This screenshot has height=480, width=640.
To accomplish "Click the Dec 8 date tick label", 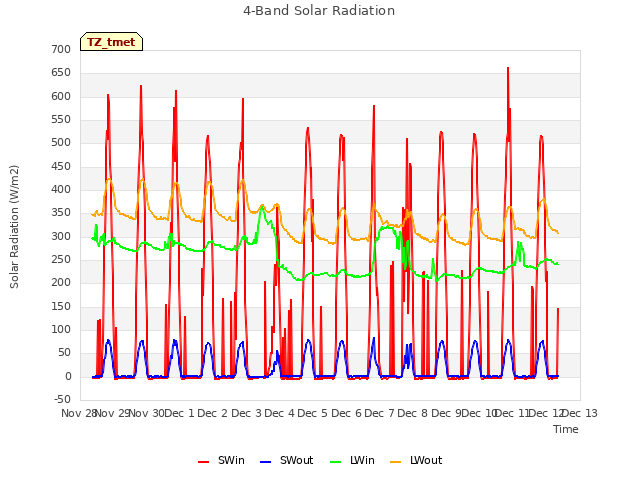I will [413, 413].
